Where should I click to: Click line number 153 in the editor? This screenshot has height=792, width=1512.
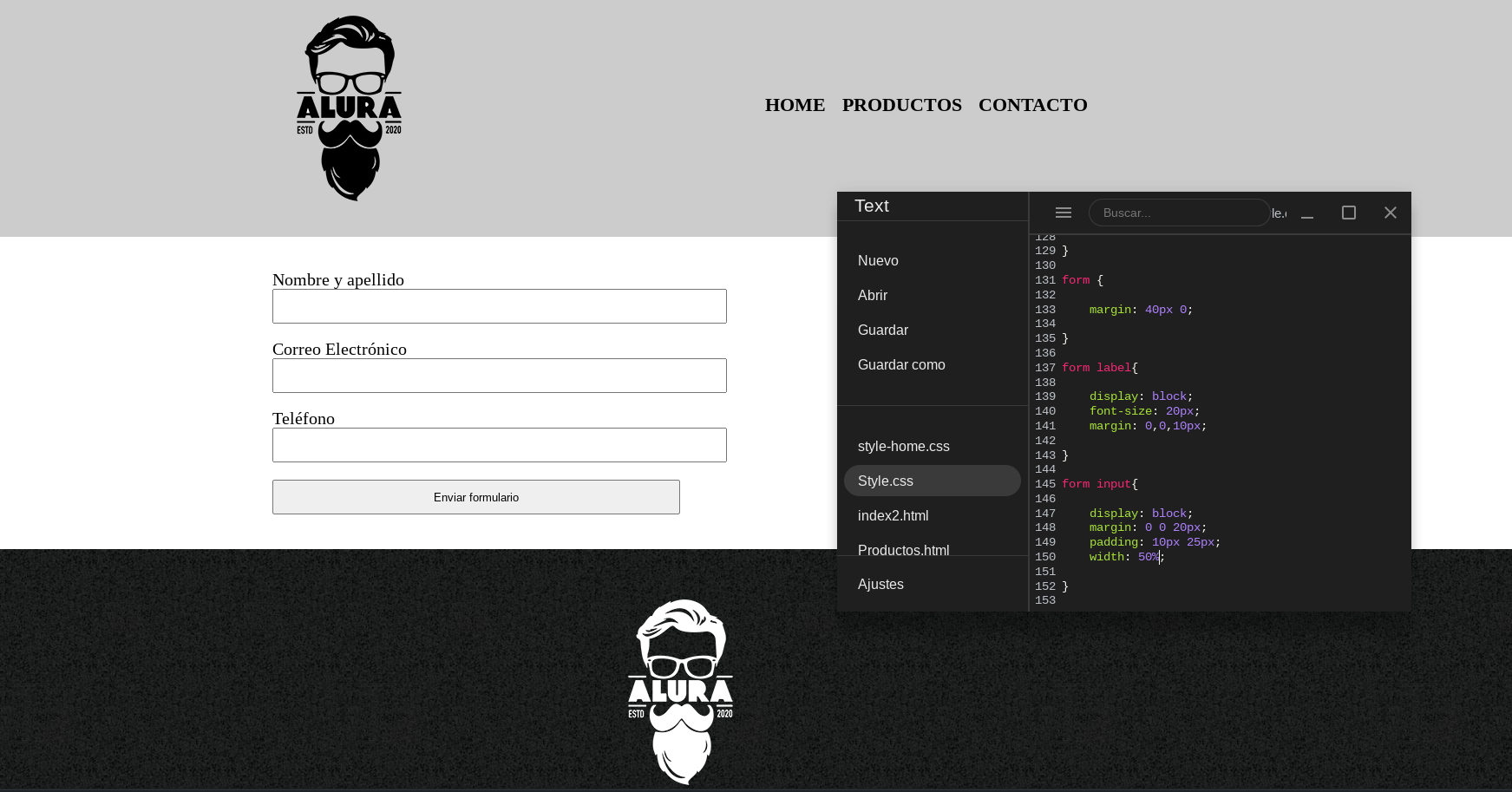coord(1045,600)
